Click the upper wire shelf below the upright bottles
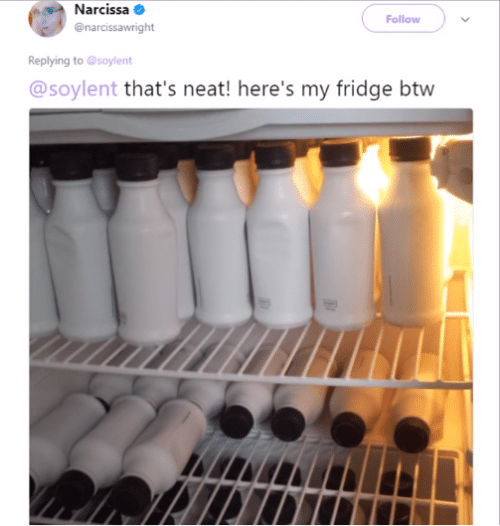This screenshot has height=526, width=500. (x=251, y=356)
